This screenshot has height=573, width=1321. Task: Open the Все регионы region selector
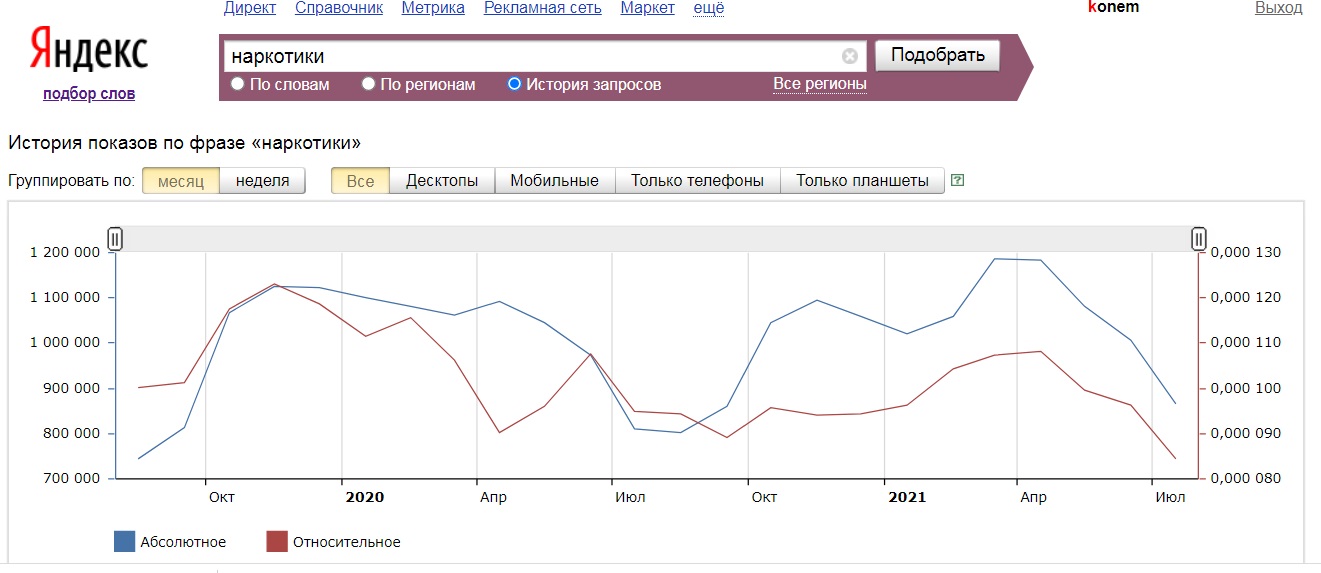click(x=819, y=84)
